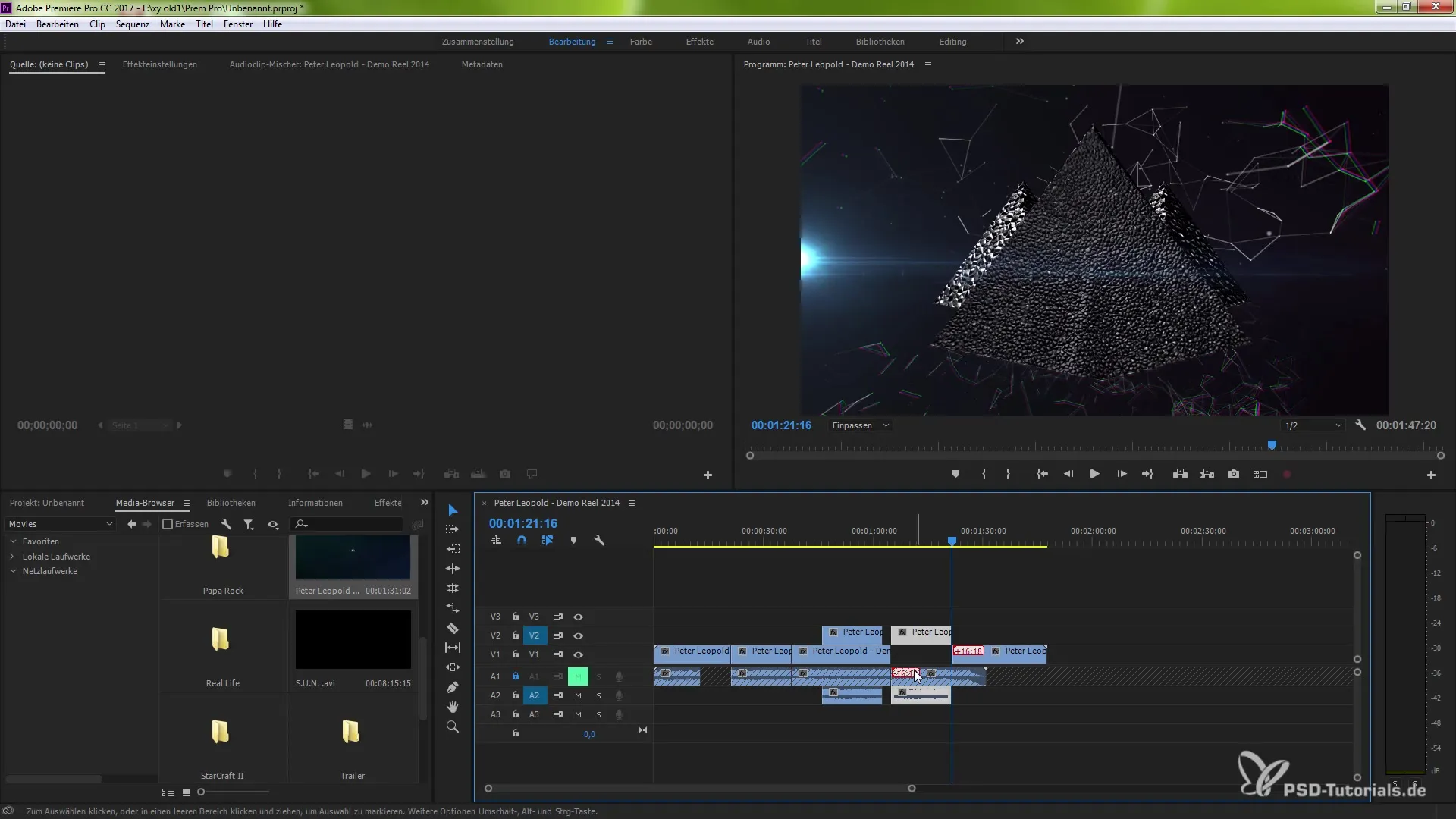This screenshot has width=1456, height=819.
Task: Adjust media browser thumbnail size slider
Action: click(201, 792)
